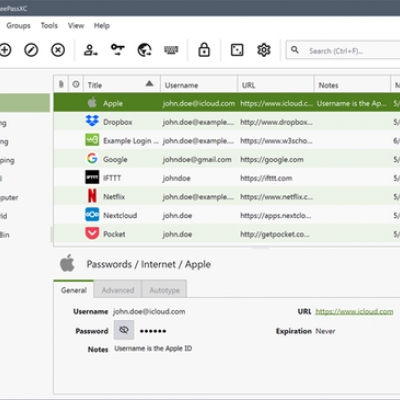Screen dimensions: 400x400
Task: Click the Title column sort arrow
Action: (149, 83)
